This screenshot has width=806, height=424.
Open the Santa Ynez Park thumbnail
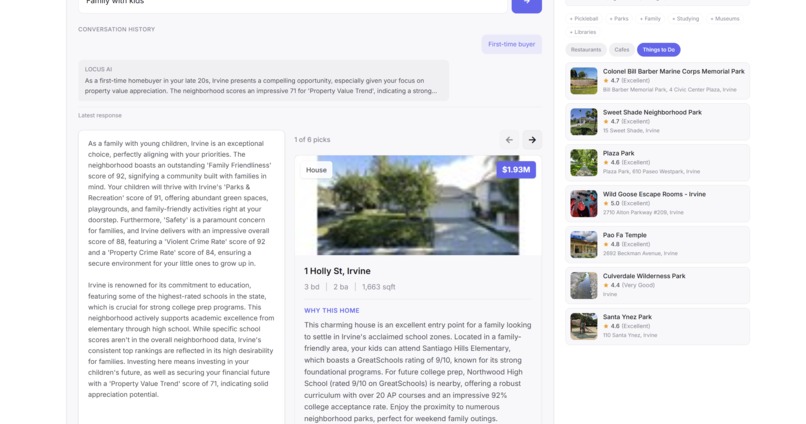tap(584, 326)
